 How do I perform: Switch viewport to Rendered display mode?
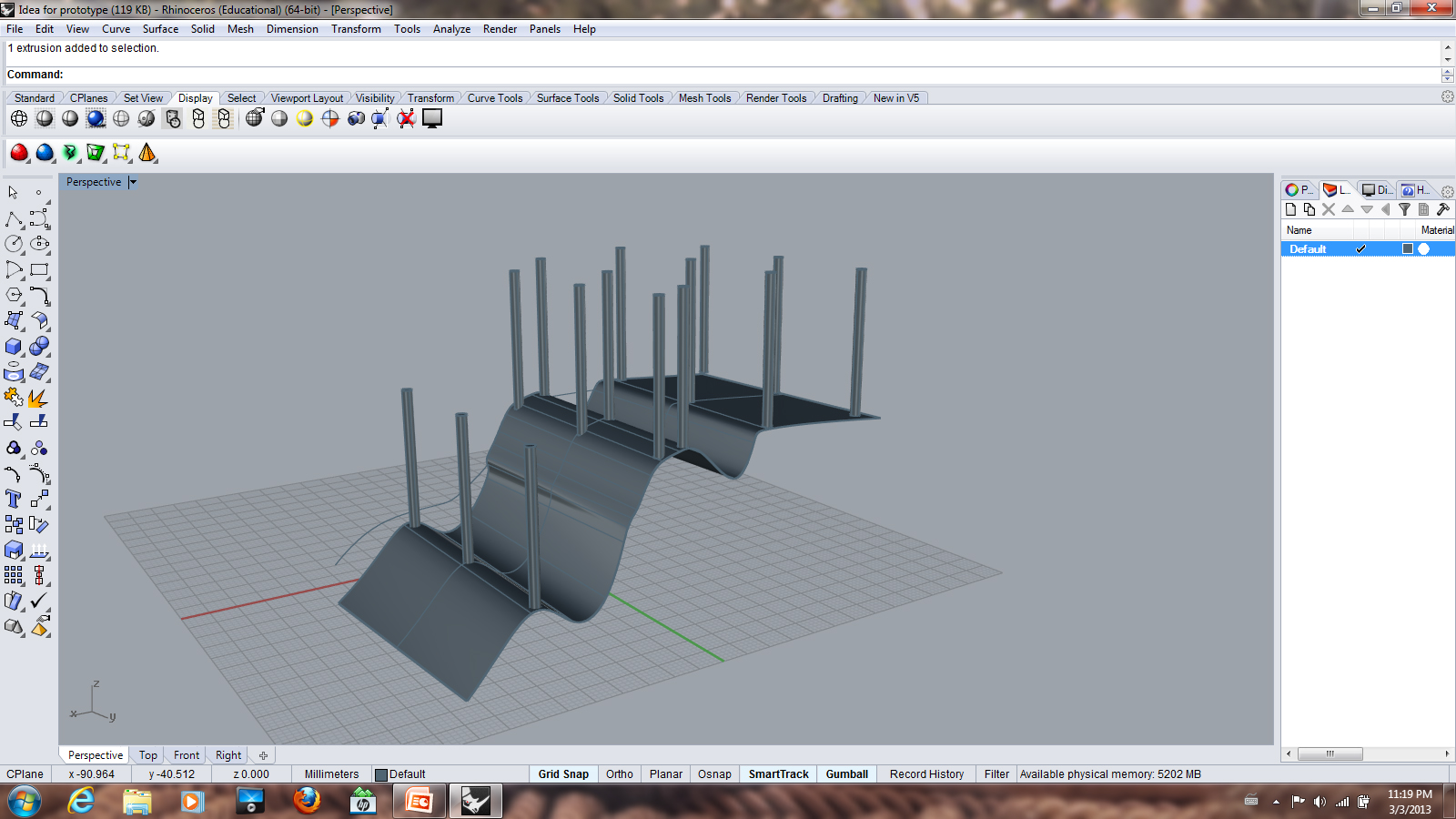pyautogui.click(x=96, y=118)
